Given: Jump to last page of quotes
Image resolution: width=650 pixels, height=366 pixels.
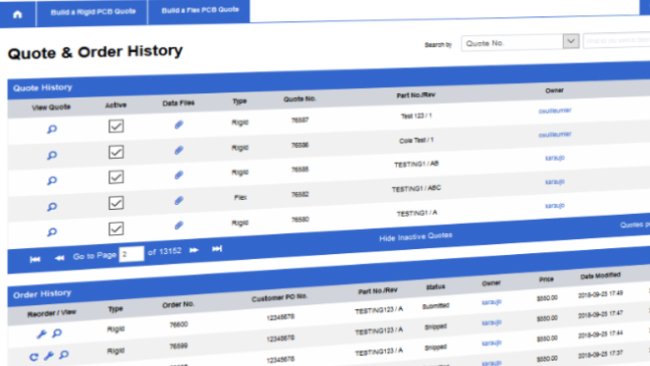Looking at the screenshot, I should click(x=217, y=249).
